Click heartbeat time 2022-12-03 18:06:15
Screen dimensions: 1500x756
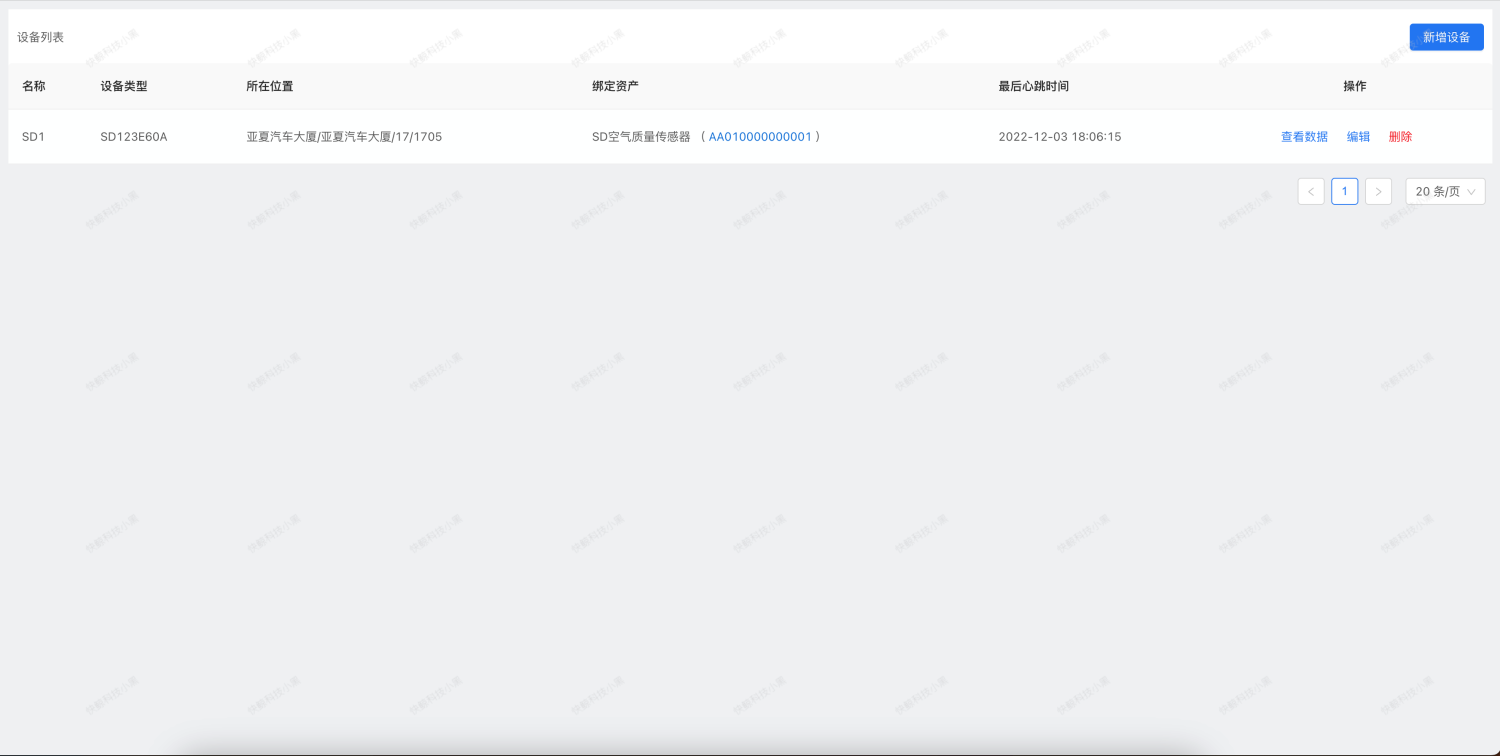pos(1060,137)
